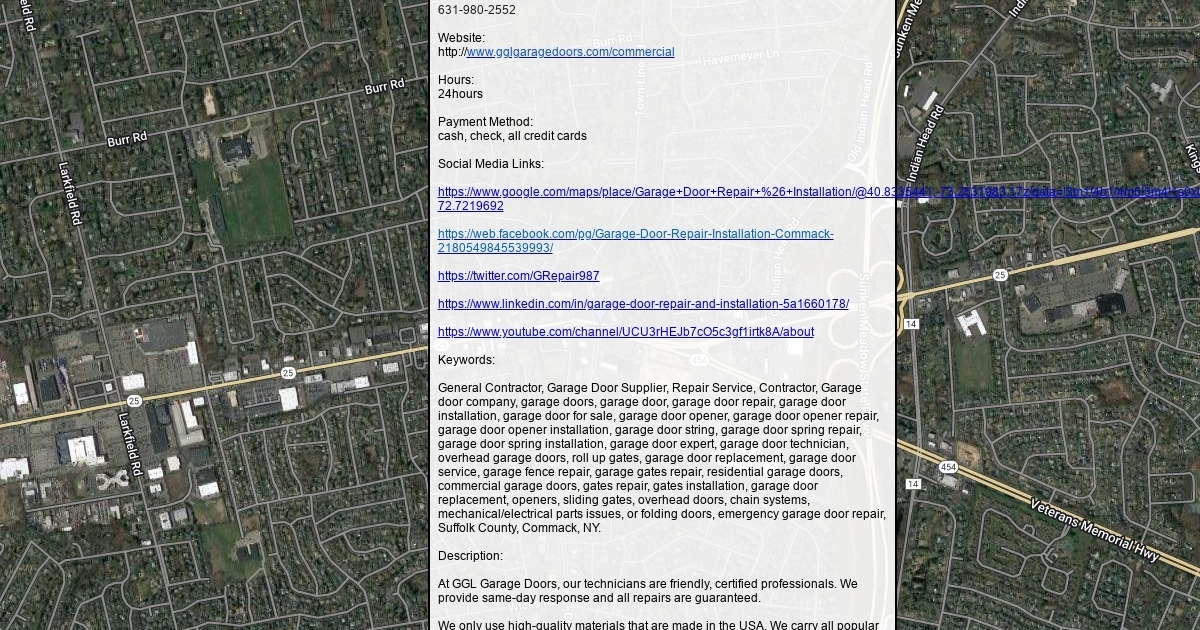Click the Payment Method heading

pos(485,122)
